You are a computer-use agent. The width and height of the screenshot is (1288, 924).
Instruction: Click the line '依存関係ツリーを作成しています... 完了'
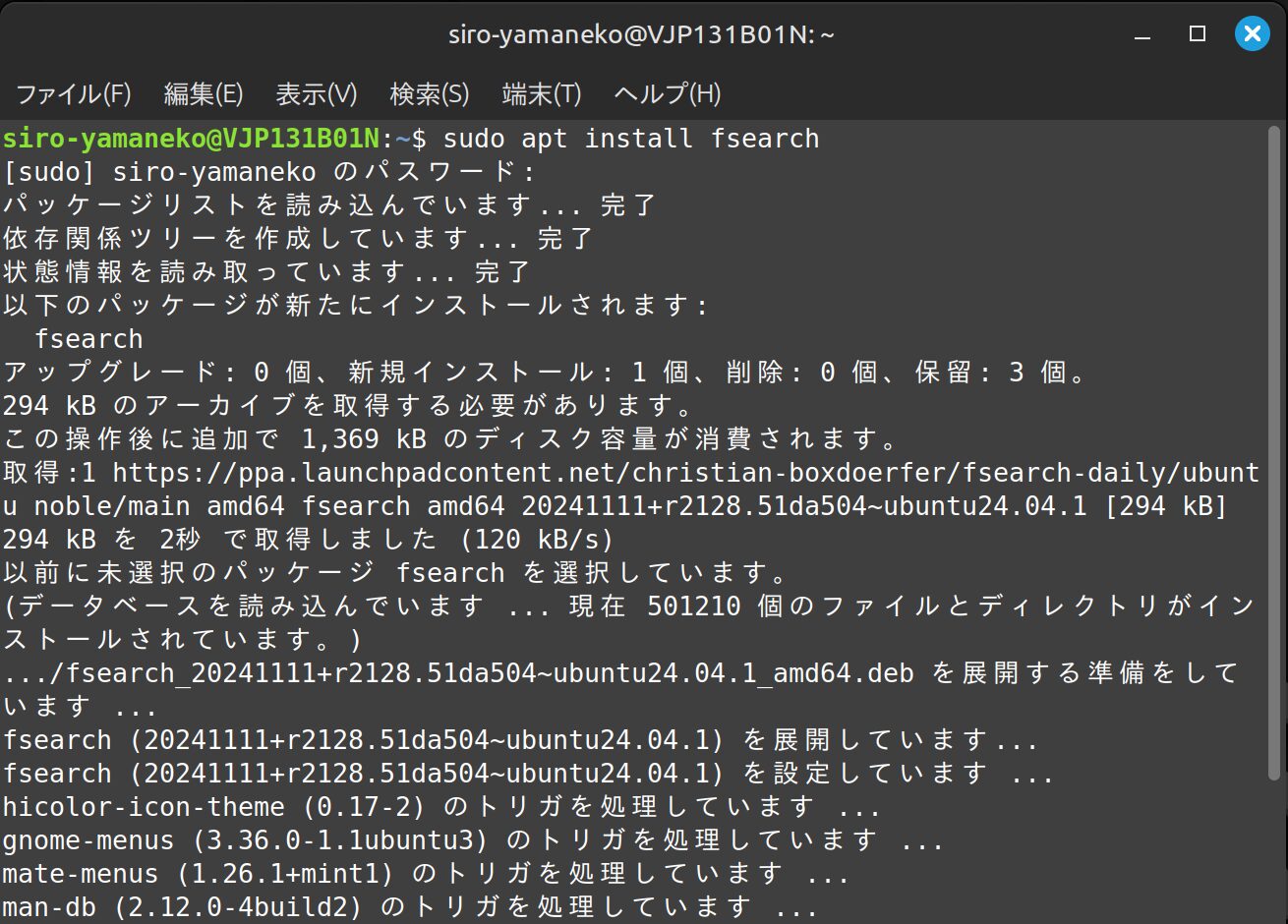298,239
